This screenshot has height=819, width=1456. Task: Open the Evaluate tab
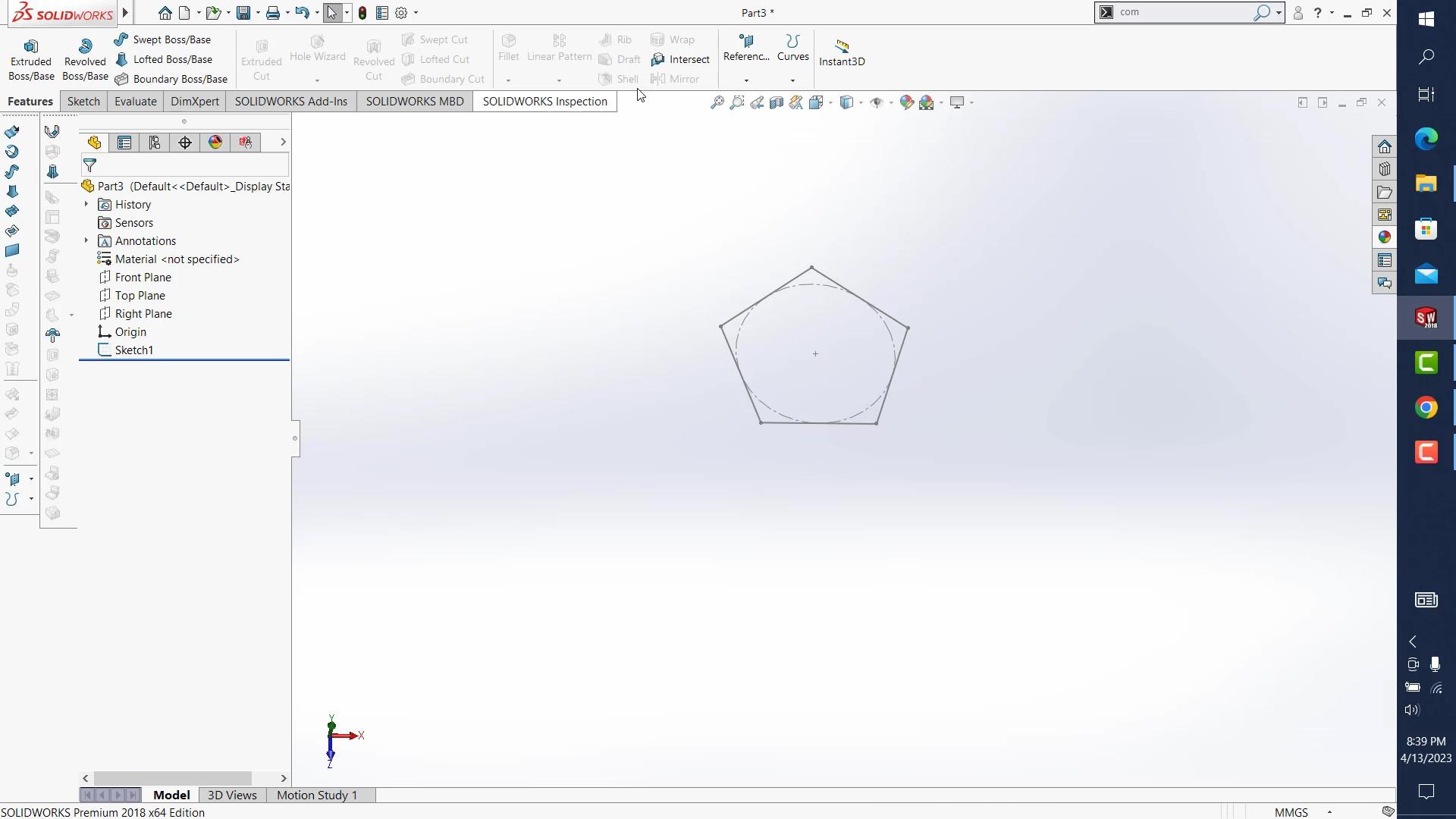pyautogui.click(x=135, y=102)
